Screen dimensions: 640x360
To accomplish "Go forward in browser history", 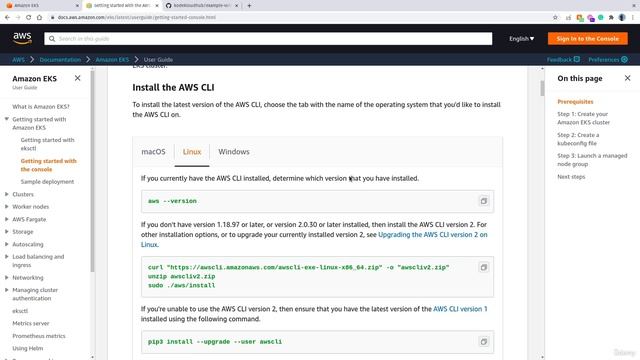I will tap(18, 17).
